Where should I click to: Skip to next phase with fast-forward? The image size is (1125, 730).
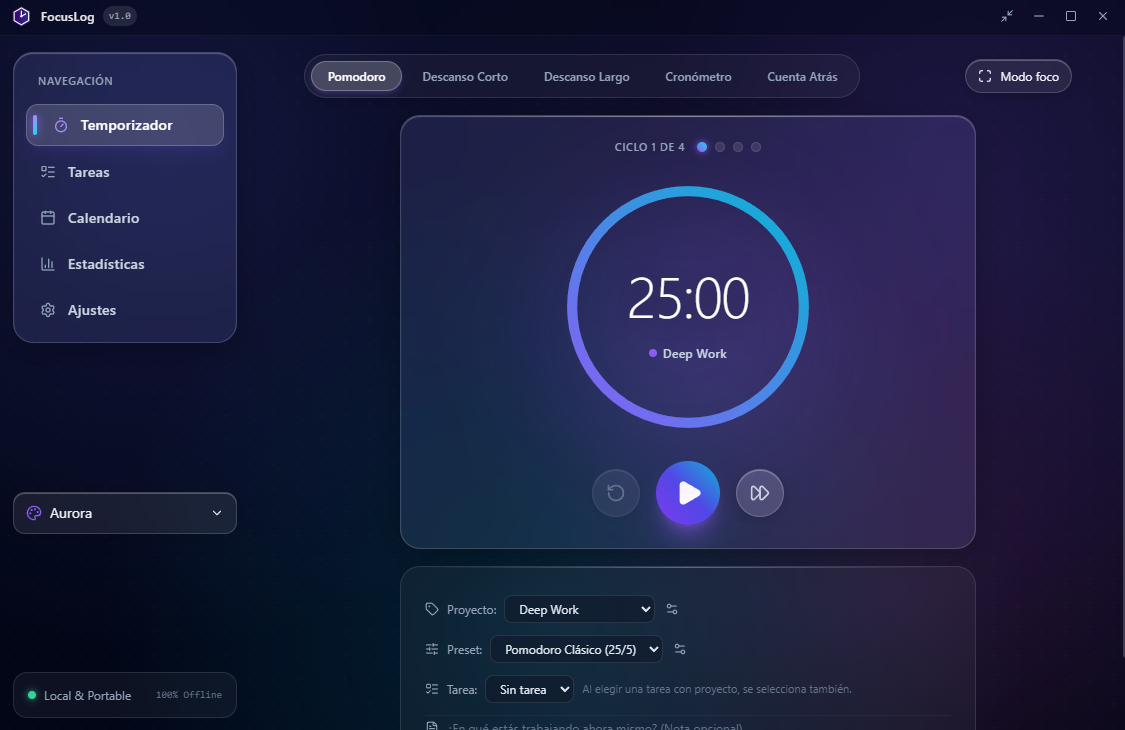pos(760,493)
